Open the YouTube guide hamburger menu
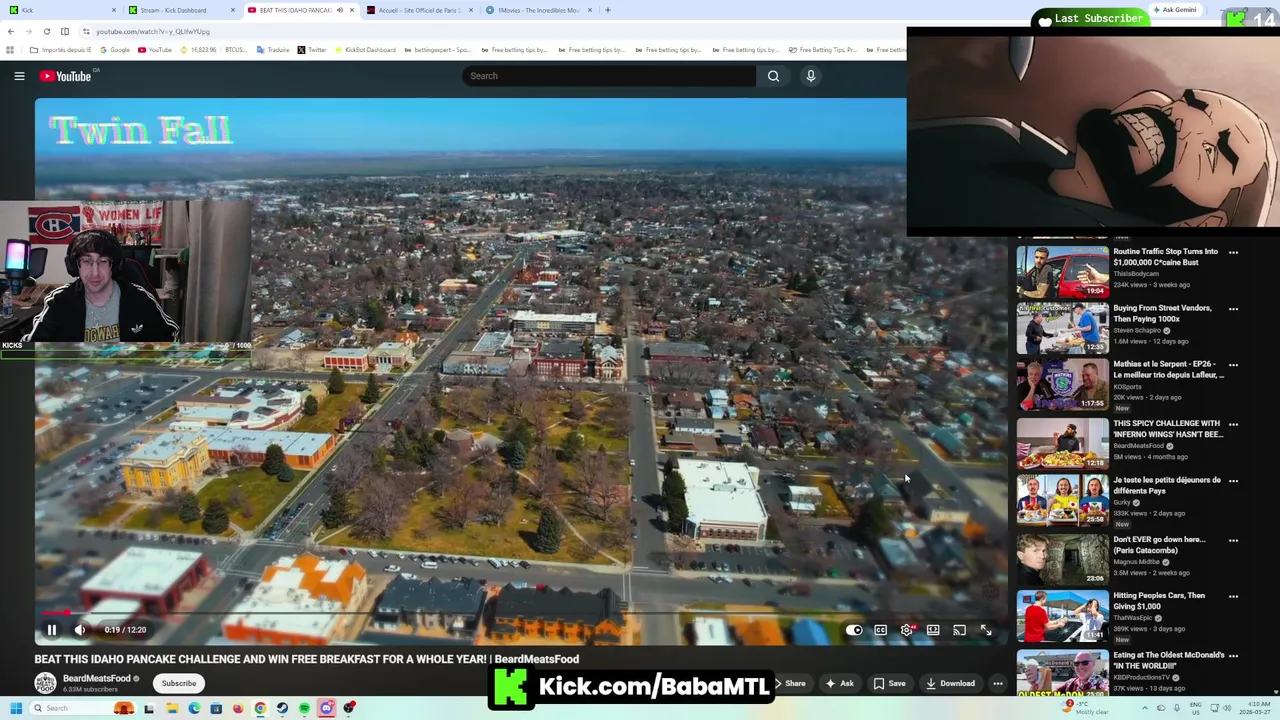This screenshot has height=720, width=1280. click(19, 76)
